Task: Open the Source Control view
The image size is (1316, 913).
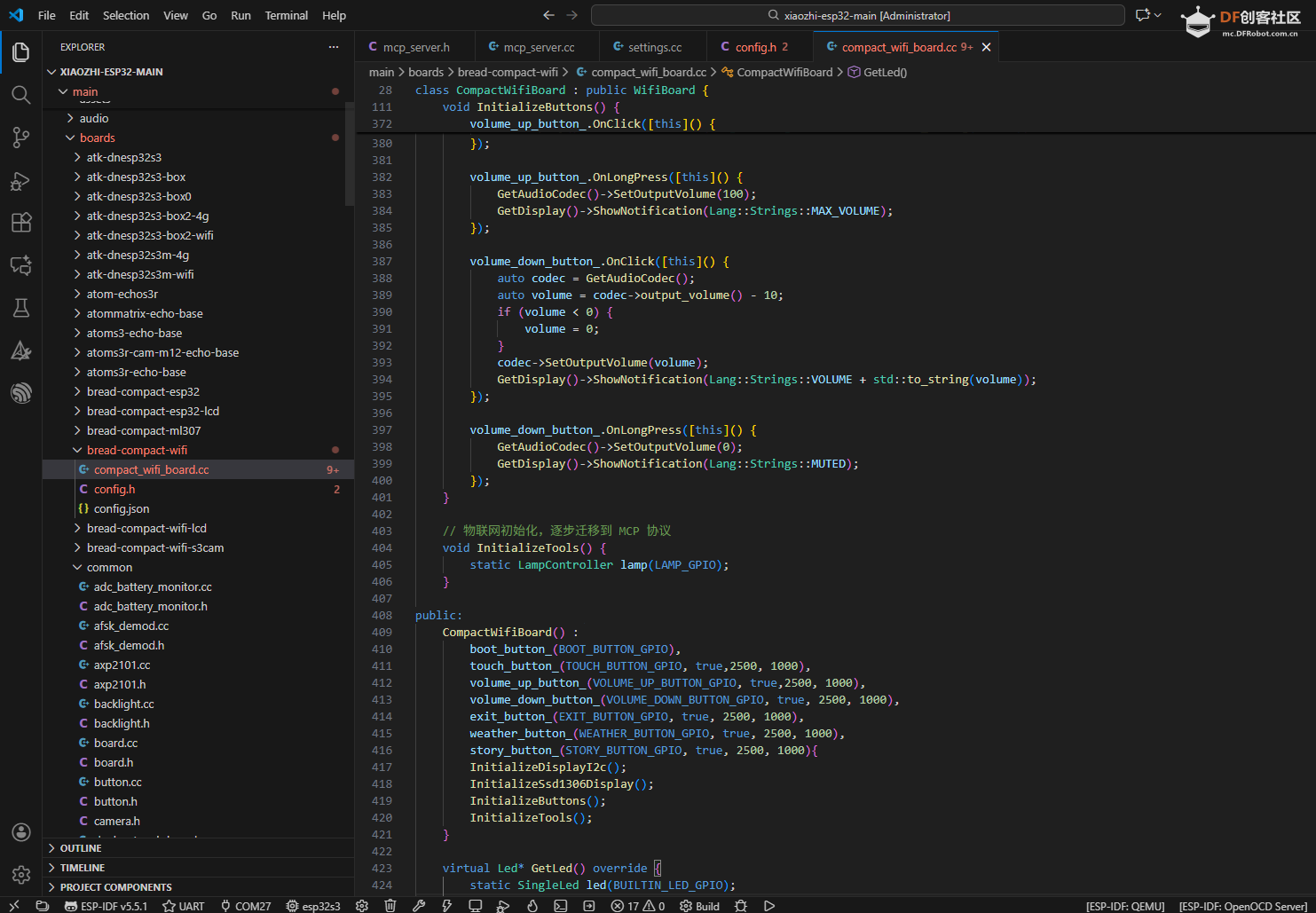Action: pos(21,138)
